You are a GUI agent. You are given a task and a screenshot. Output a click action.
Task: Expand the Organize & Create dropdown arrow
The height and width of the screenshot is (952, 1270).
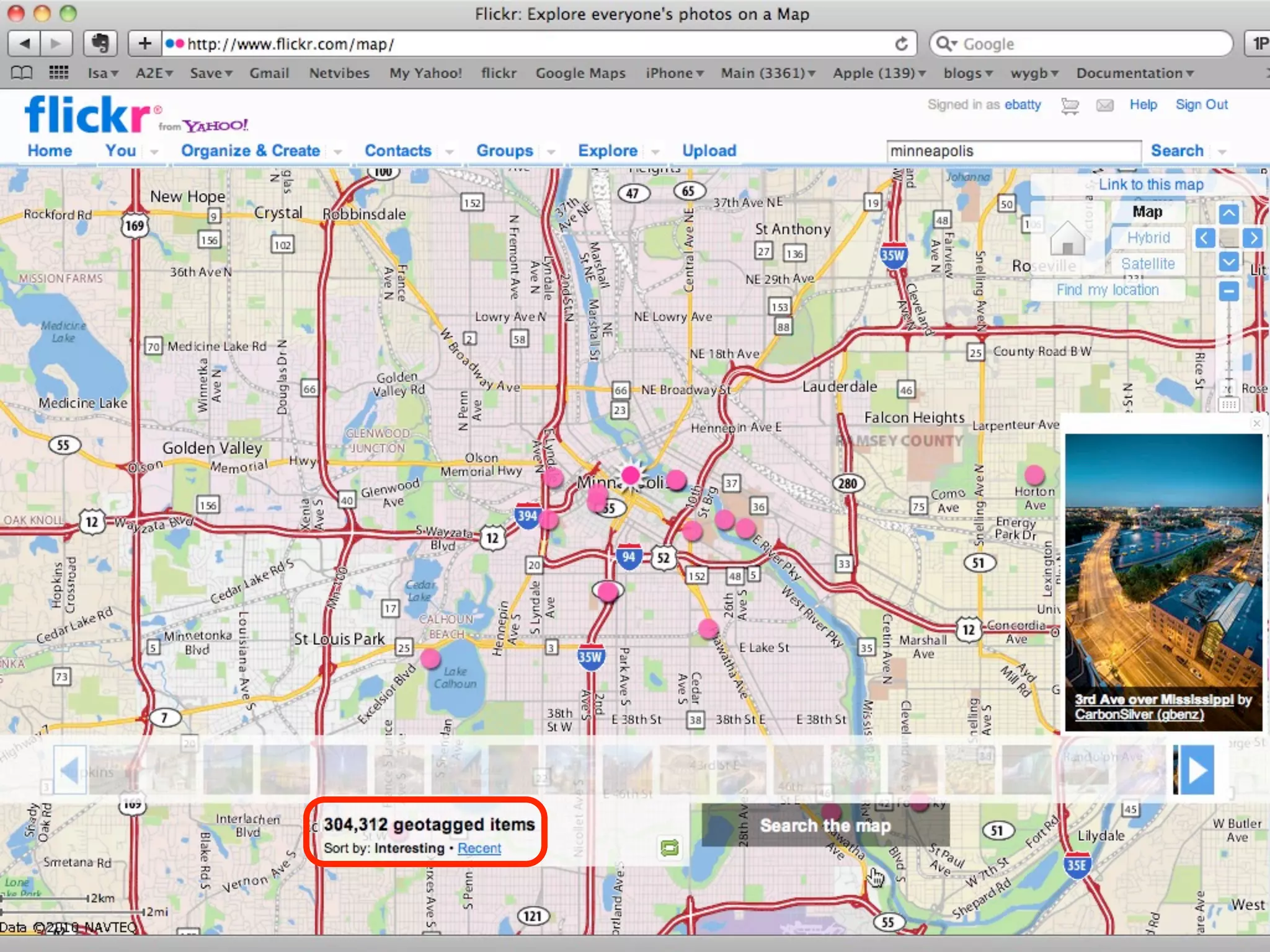click(338, 152)
